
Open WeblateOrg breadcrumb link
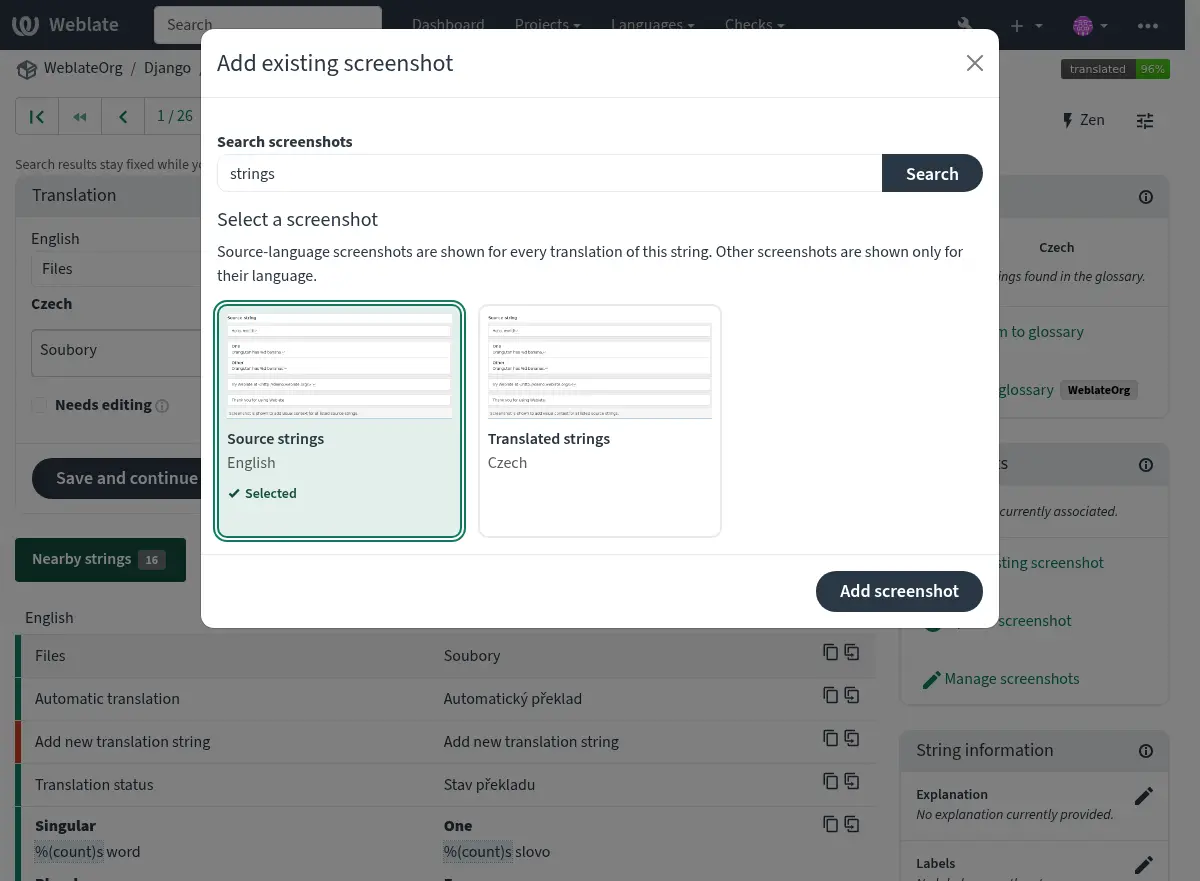pyautogui.click(x=83, y=69)
